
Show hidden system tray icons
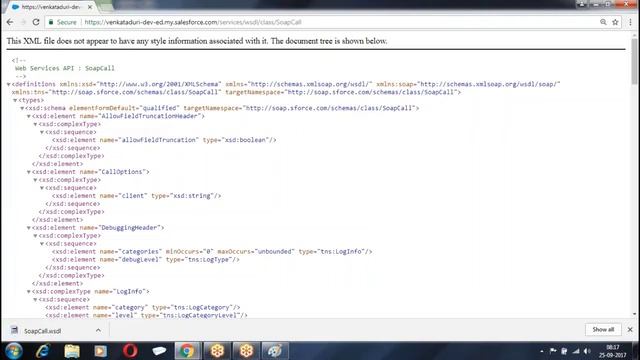(x=542, y=351)
